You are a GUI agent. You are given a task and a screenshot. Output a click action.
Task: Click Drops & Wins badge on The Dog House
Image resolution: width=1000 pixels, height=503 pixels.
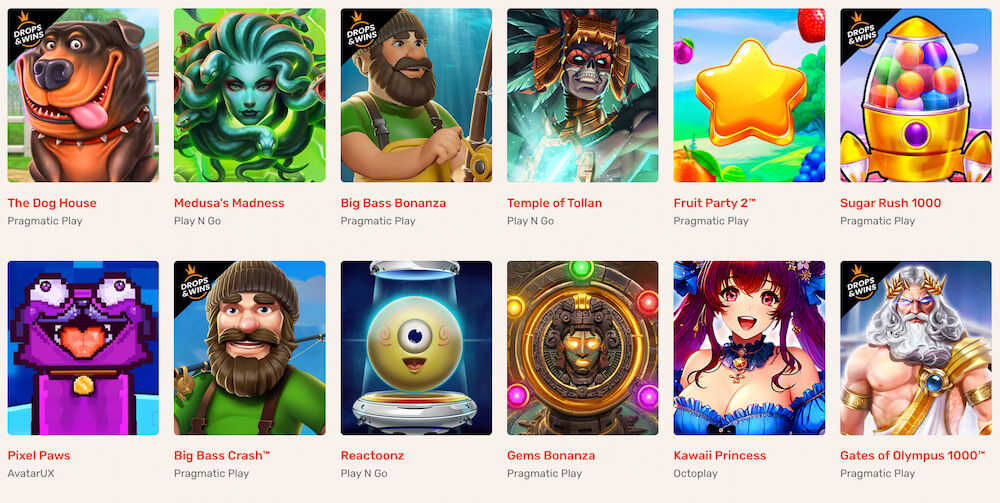click(x=26, y=31)
